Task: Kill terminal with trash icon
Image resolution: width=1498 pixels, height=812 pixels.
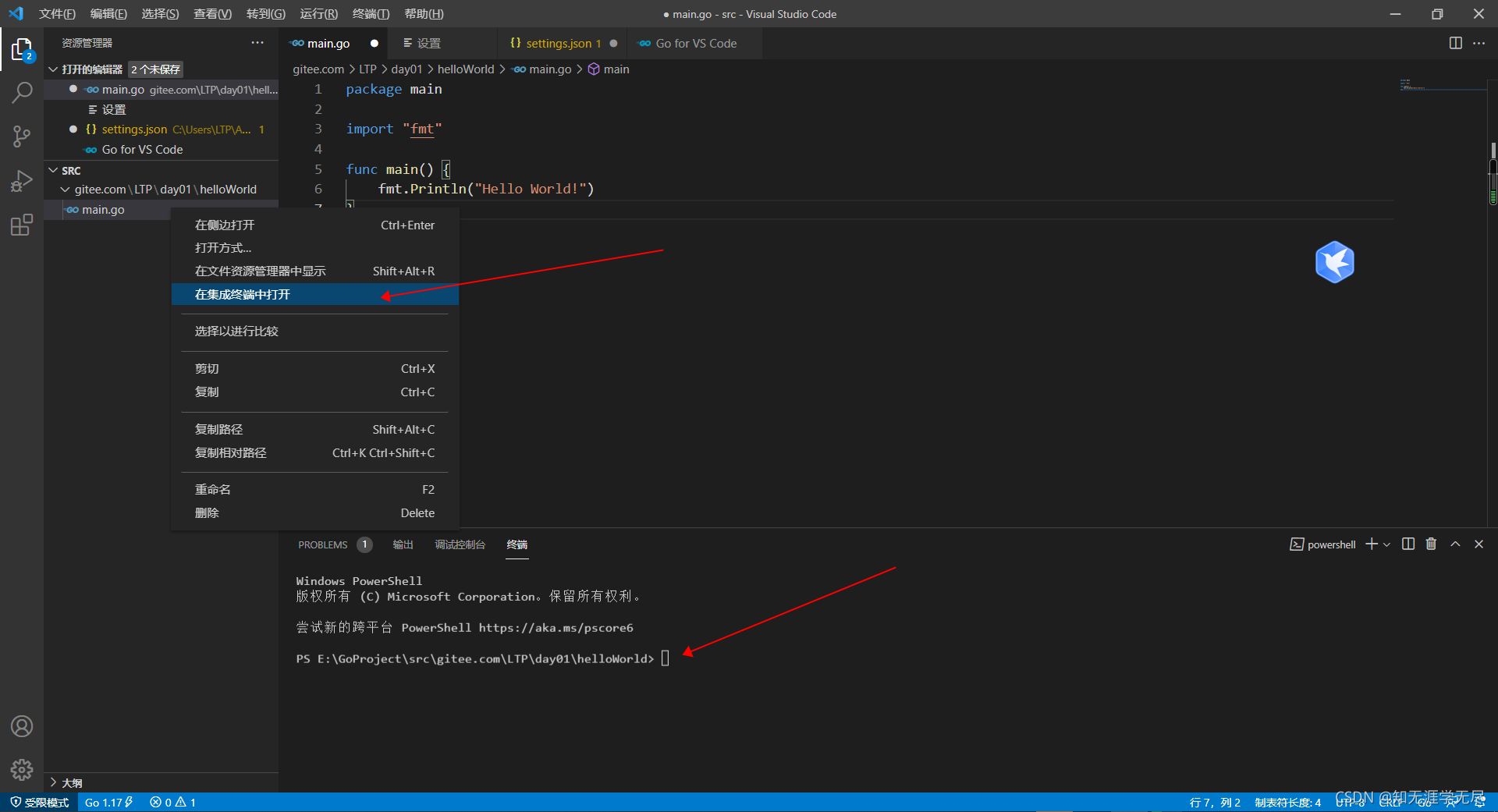Action: pos(1431,544)
